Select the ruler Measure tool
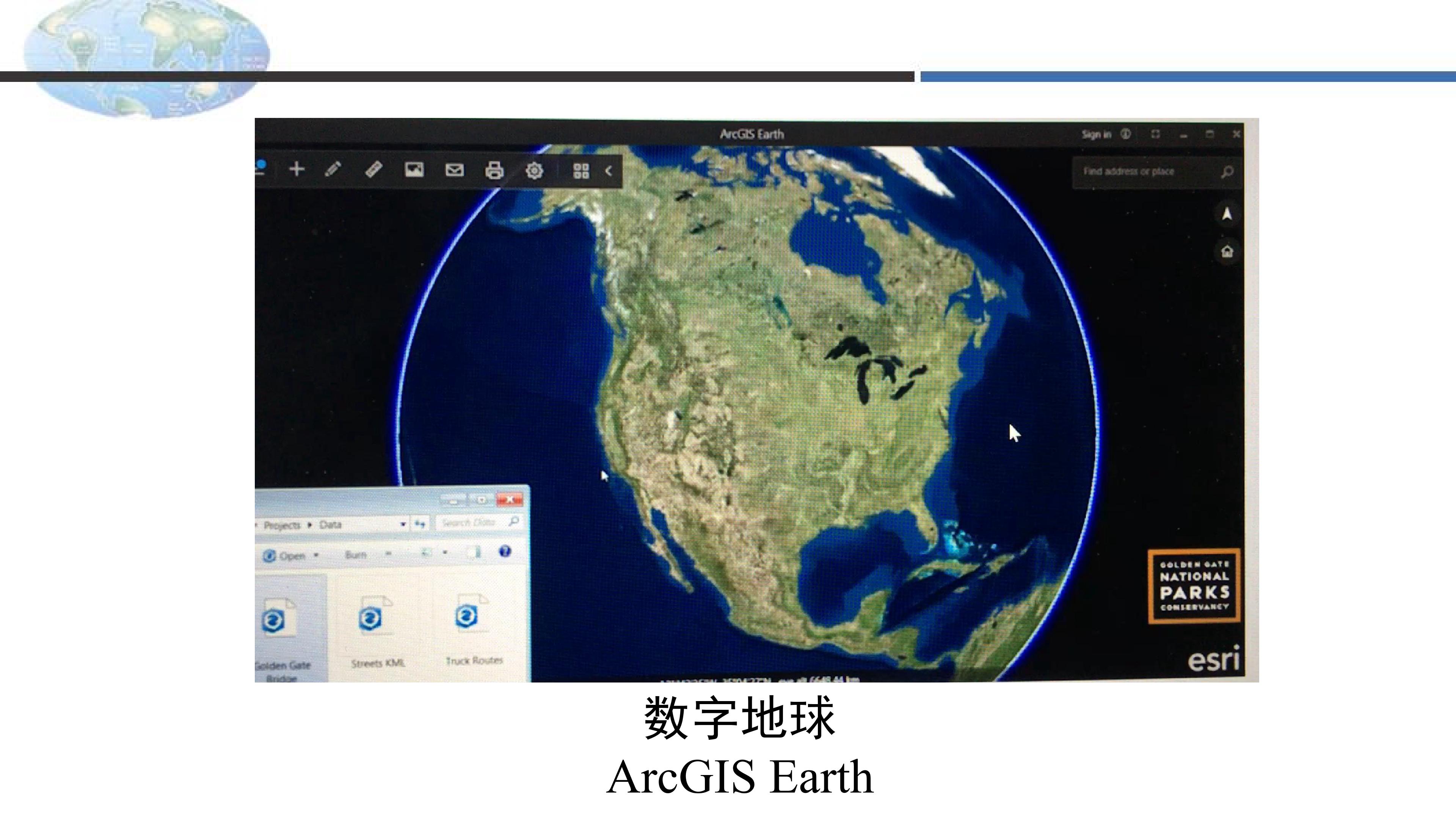Viewport: 1456px width, 819px height. 373,169
